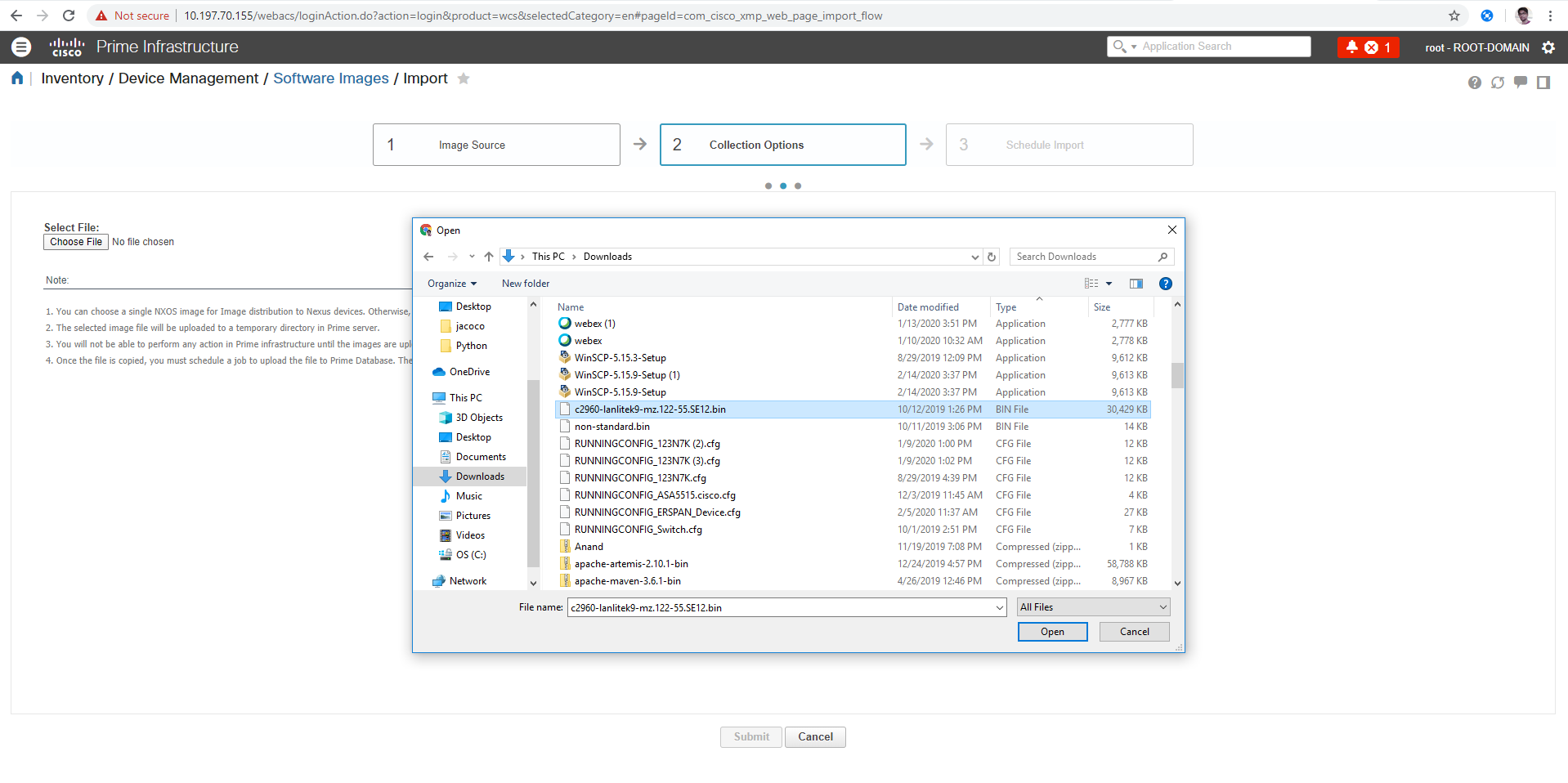Image resolution: width=1568 pixels, height=783 pixels.
Task: Open browser three-dot menu
Action: 1550,16
